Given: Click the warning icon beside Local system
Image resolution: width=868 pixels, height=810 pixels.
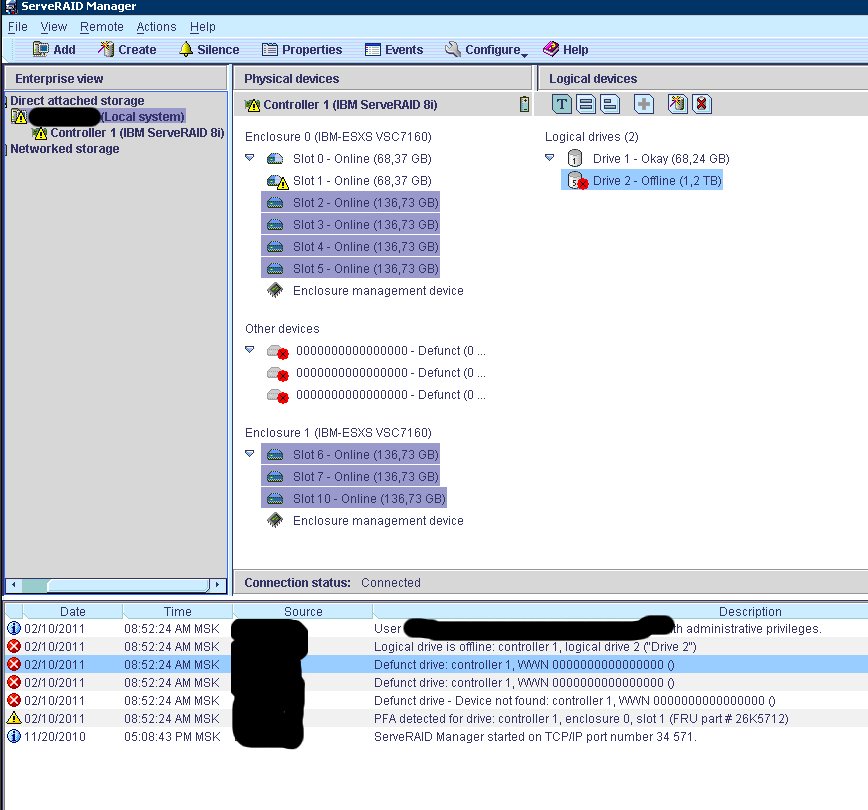Looking at the screenshot, I should click(19, 117).
